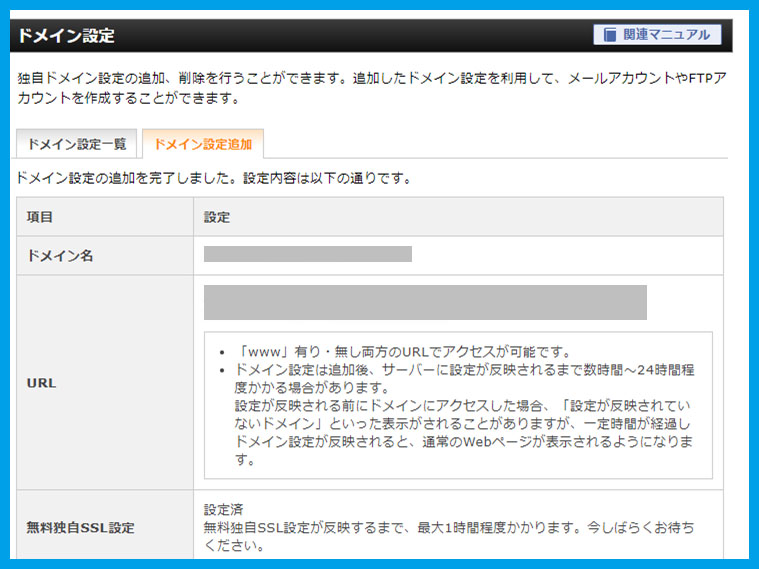Open the 関連マニュアル button text

click(666, 35)
